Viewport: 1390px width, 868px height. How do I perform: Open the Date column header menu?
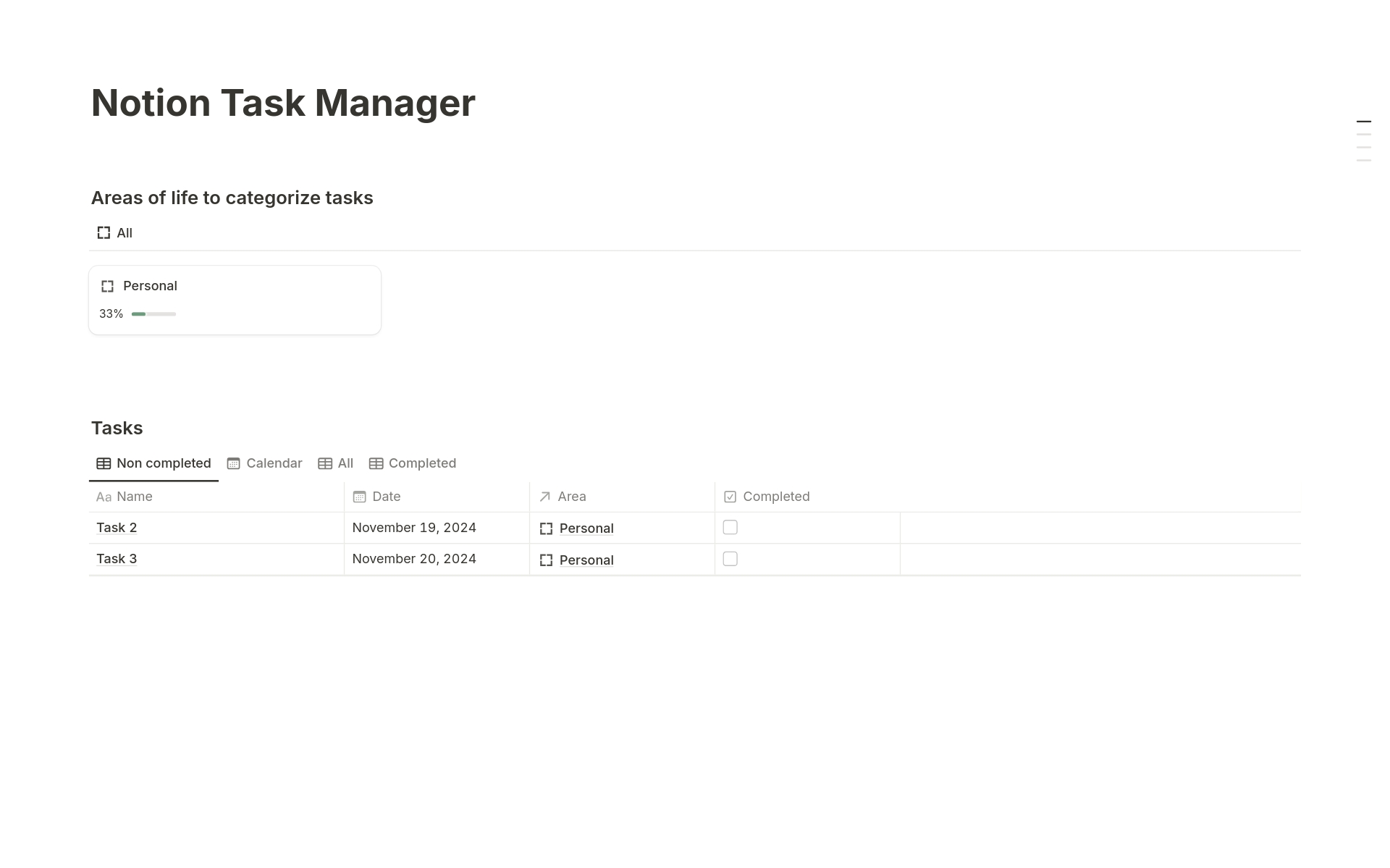385,497
